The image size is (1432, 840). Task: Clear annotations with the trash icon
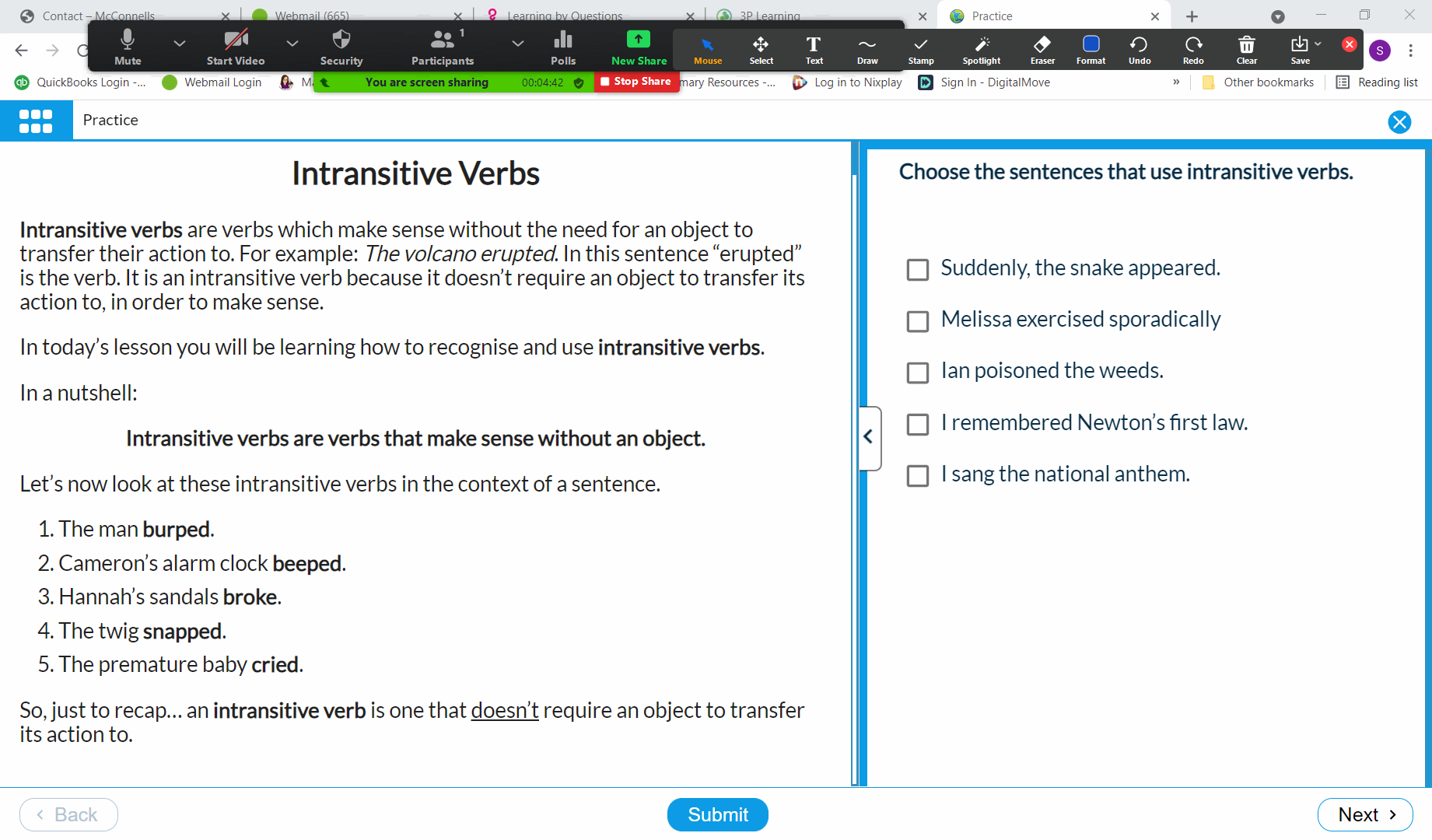point(1246,49)
